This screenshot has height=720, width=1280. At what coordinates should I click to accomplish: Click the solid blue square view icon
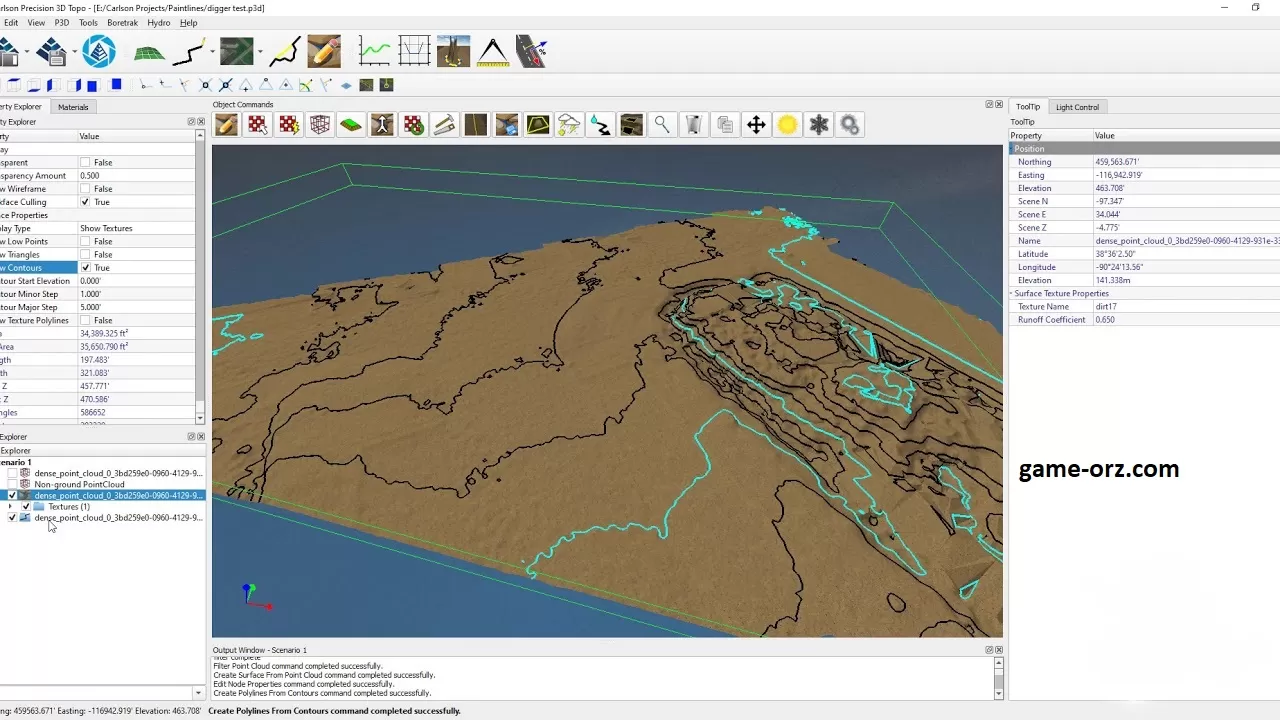[116, 85]
